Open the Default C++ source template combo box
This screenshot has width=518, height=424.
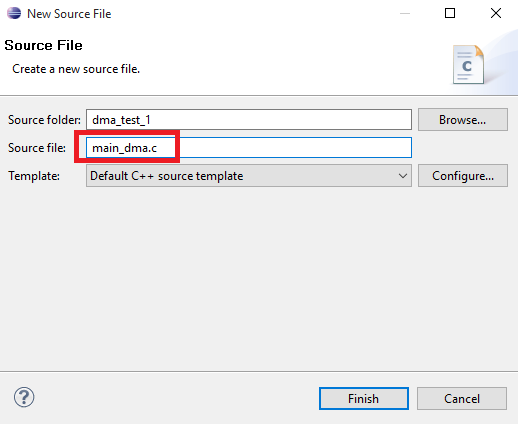(249, 176)
